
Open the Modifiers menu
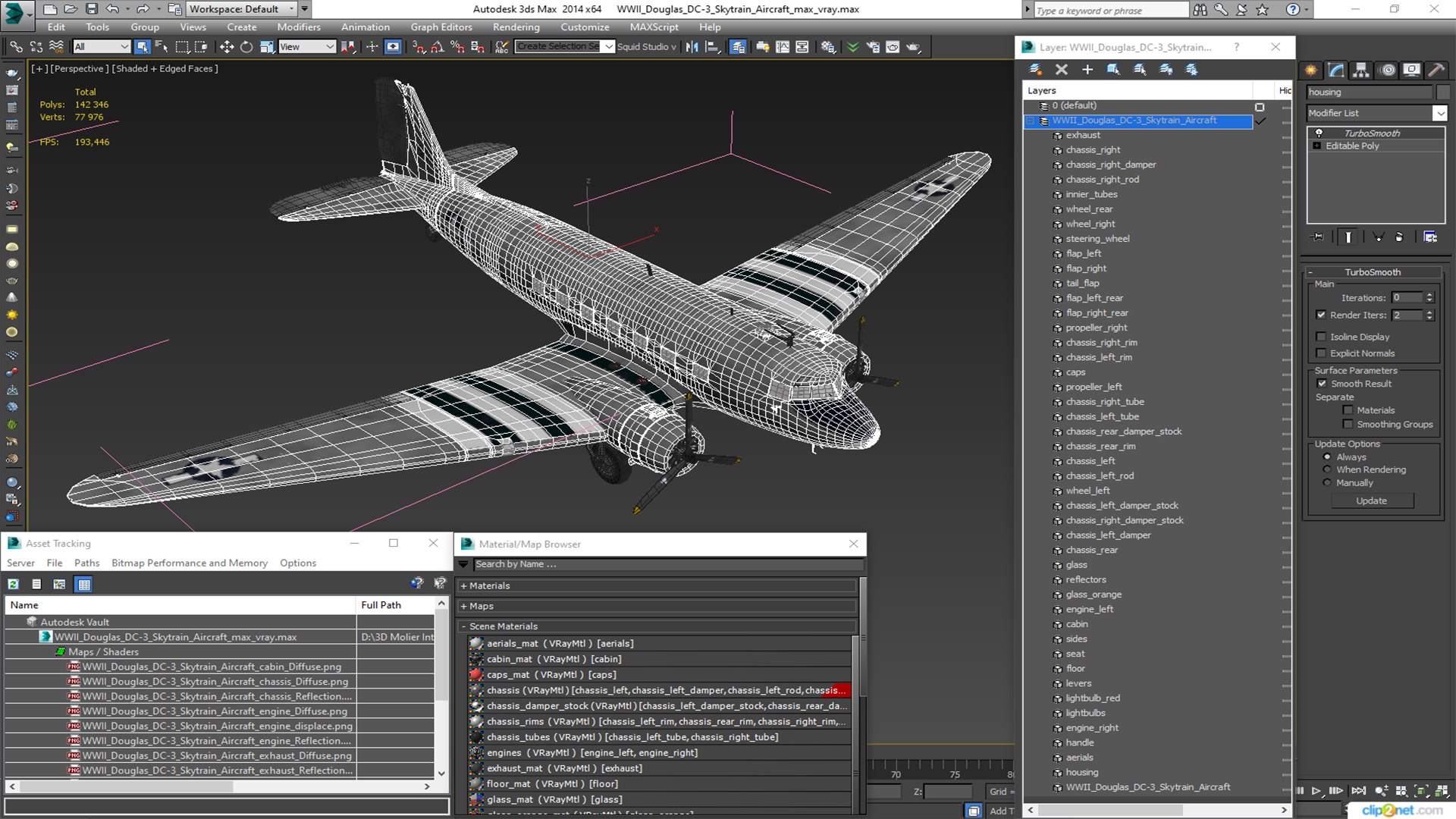pyautogui.click(x=298, y=27)
